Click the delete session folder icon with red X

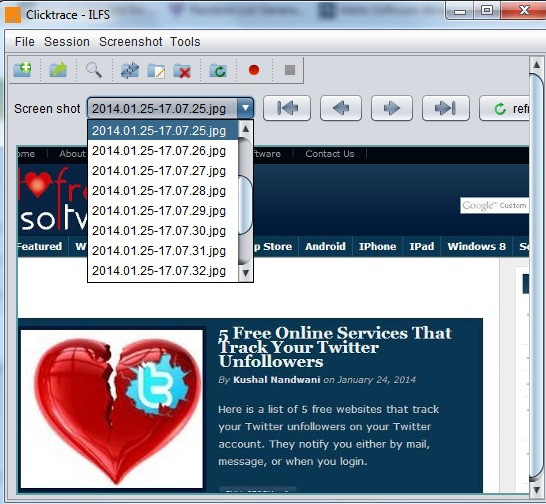182,71
